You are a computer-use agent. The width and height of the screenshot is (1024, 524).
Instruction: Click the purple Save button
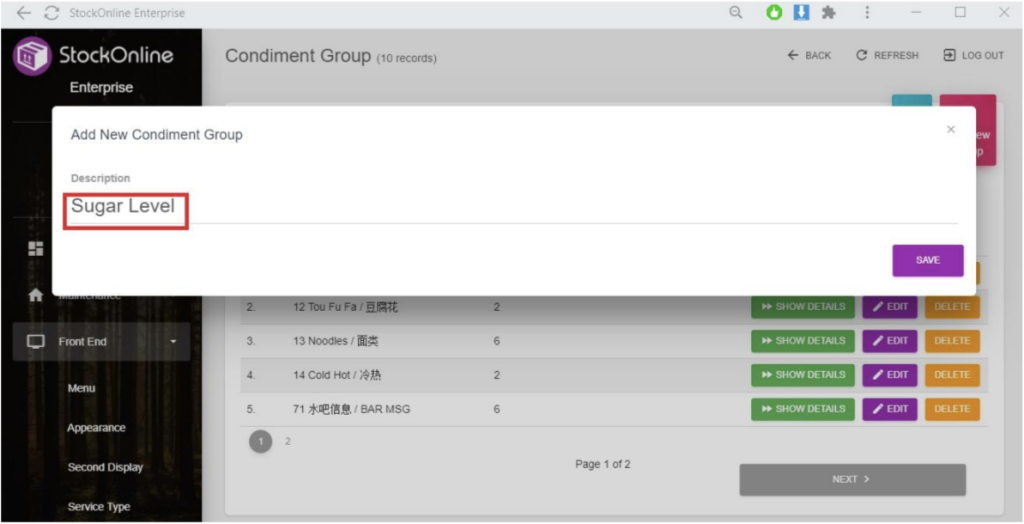point(927,260)
